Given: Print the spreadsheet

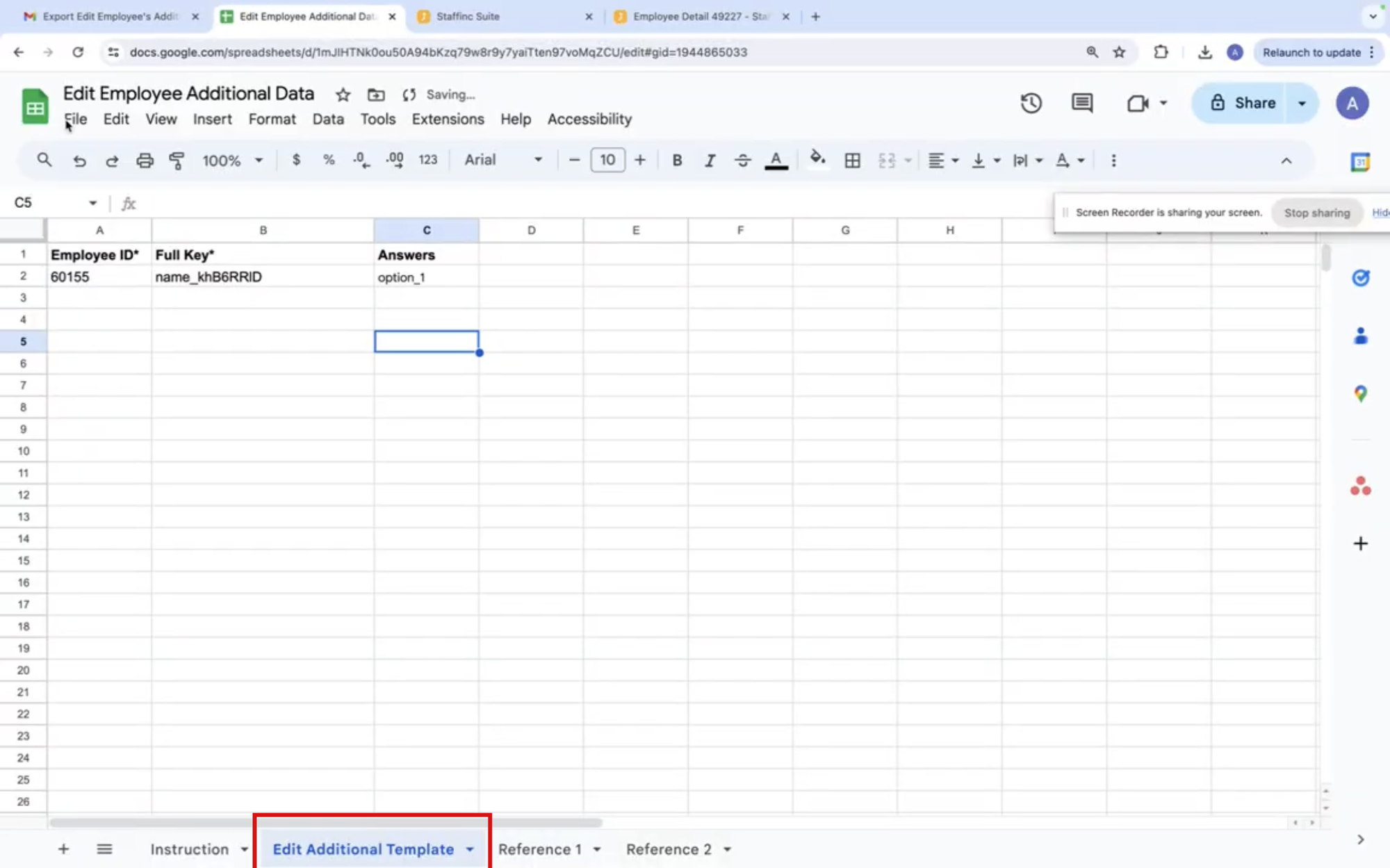Looking at the screenshot, I should point(145,161).
